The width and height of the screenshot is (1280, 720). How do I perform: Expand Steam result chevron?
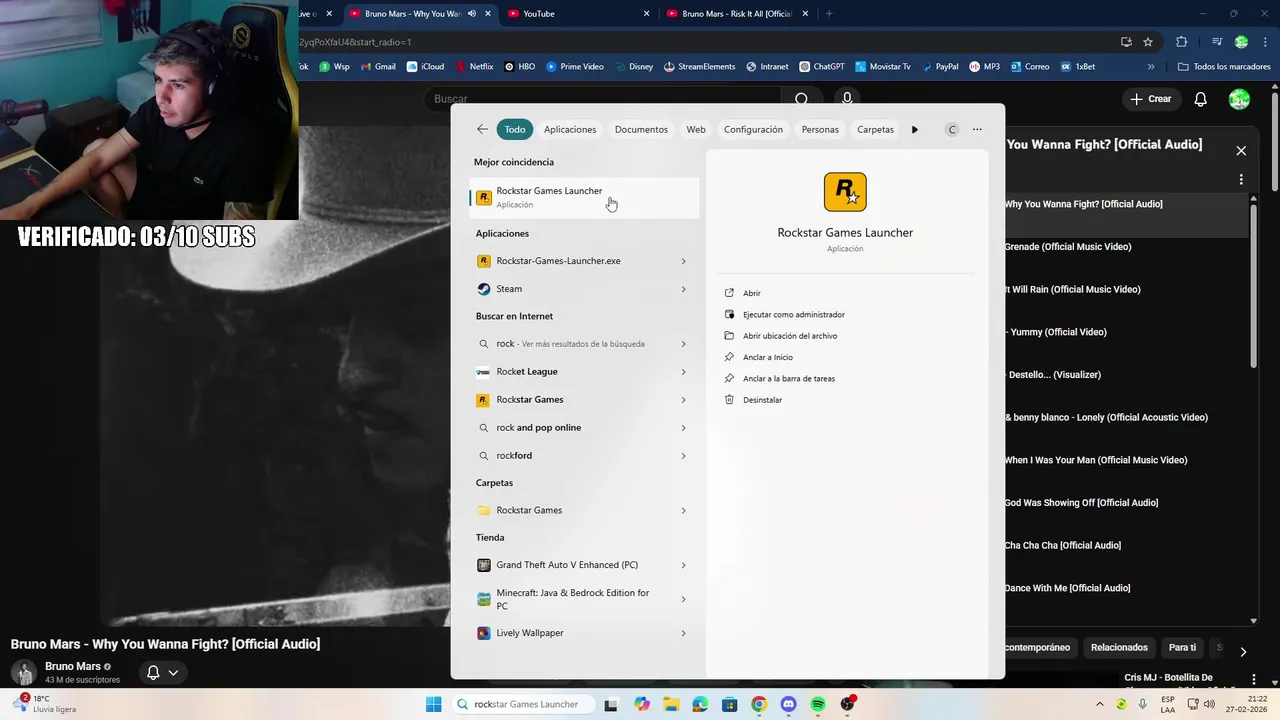[684, 289]
